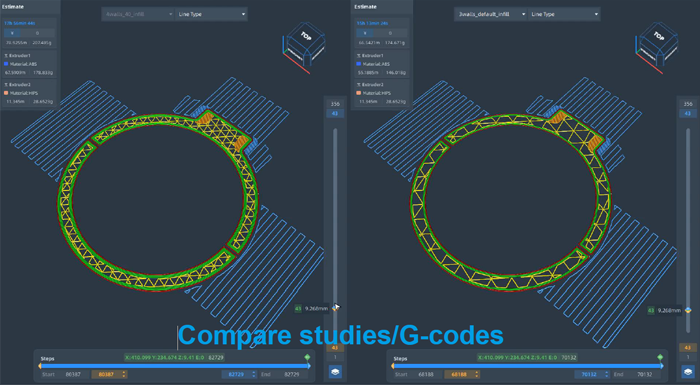Click the Extruder2 icon in right Estimate panel
700x385 pixels.
[x=359, y=84]
